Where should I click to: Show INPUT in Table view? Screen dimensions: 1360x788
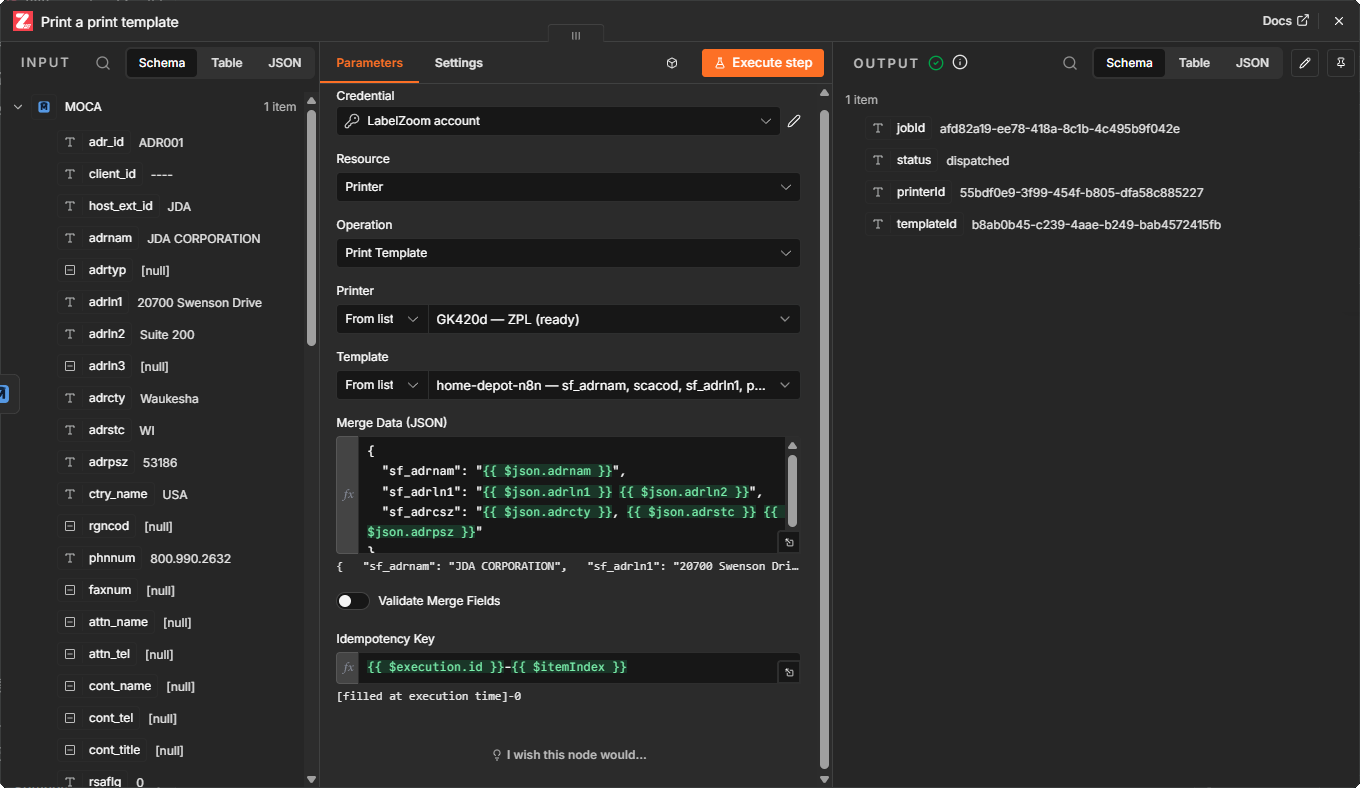(x=227, y=63)
